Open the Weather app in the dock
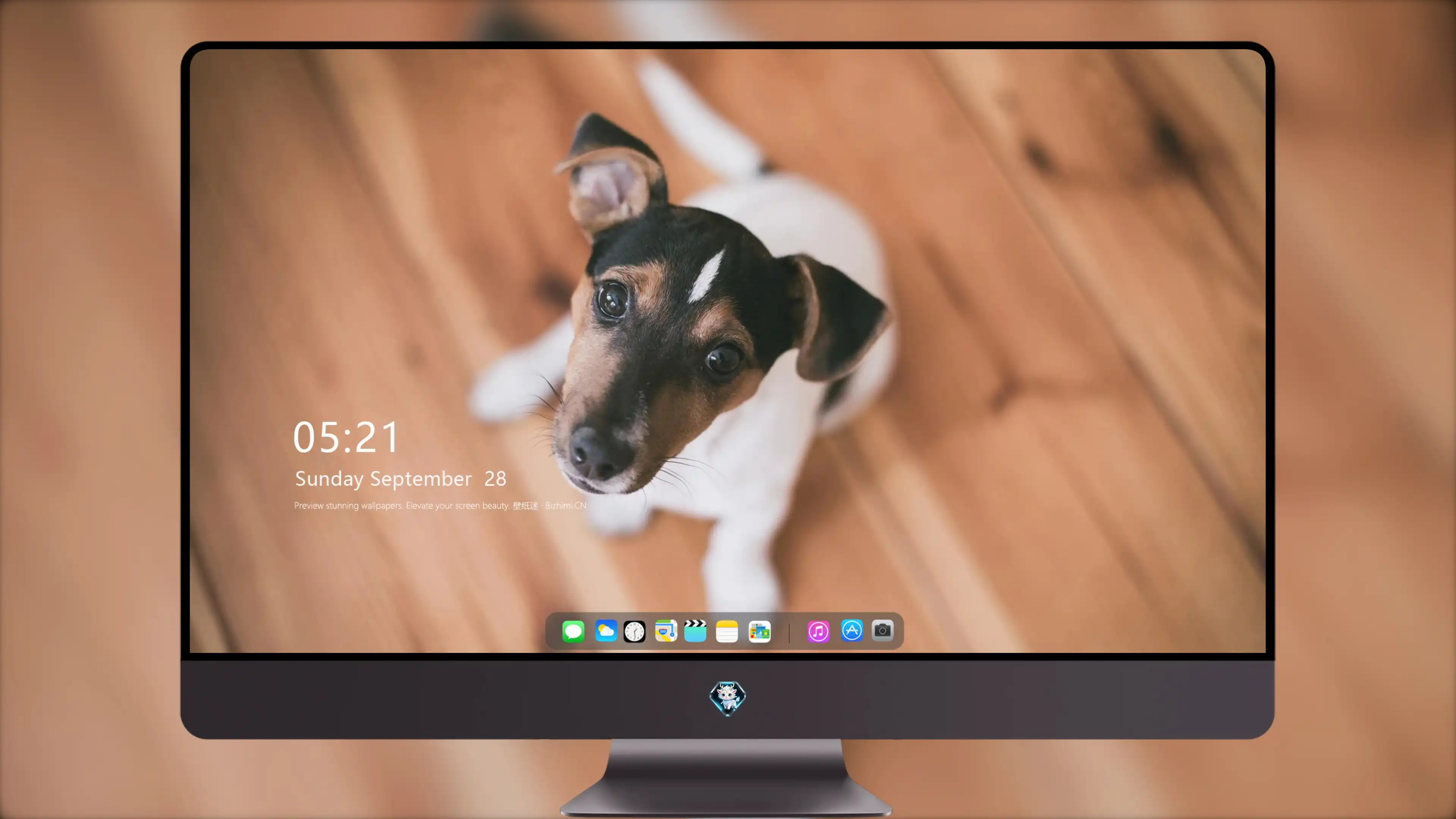Screen dimensions: 1456x819 tap(606, 631)
